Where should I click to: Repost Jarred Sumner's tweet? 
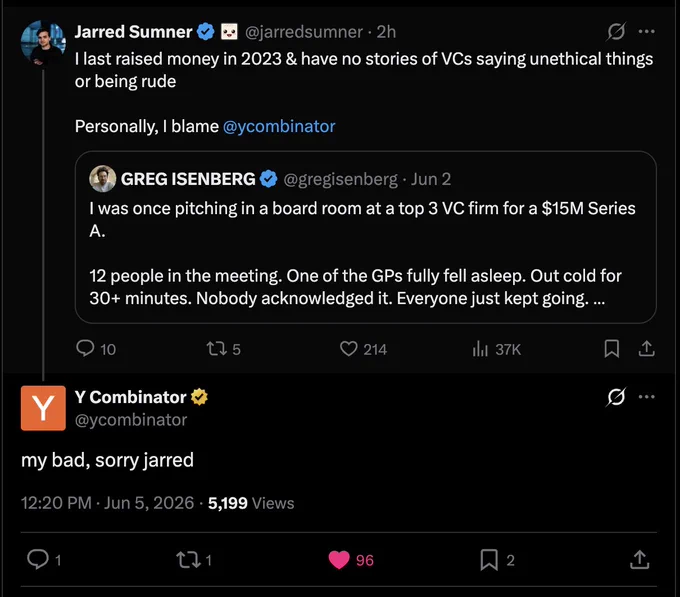tap(223, 349)
